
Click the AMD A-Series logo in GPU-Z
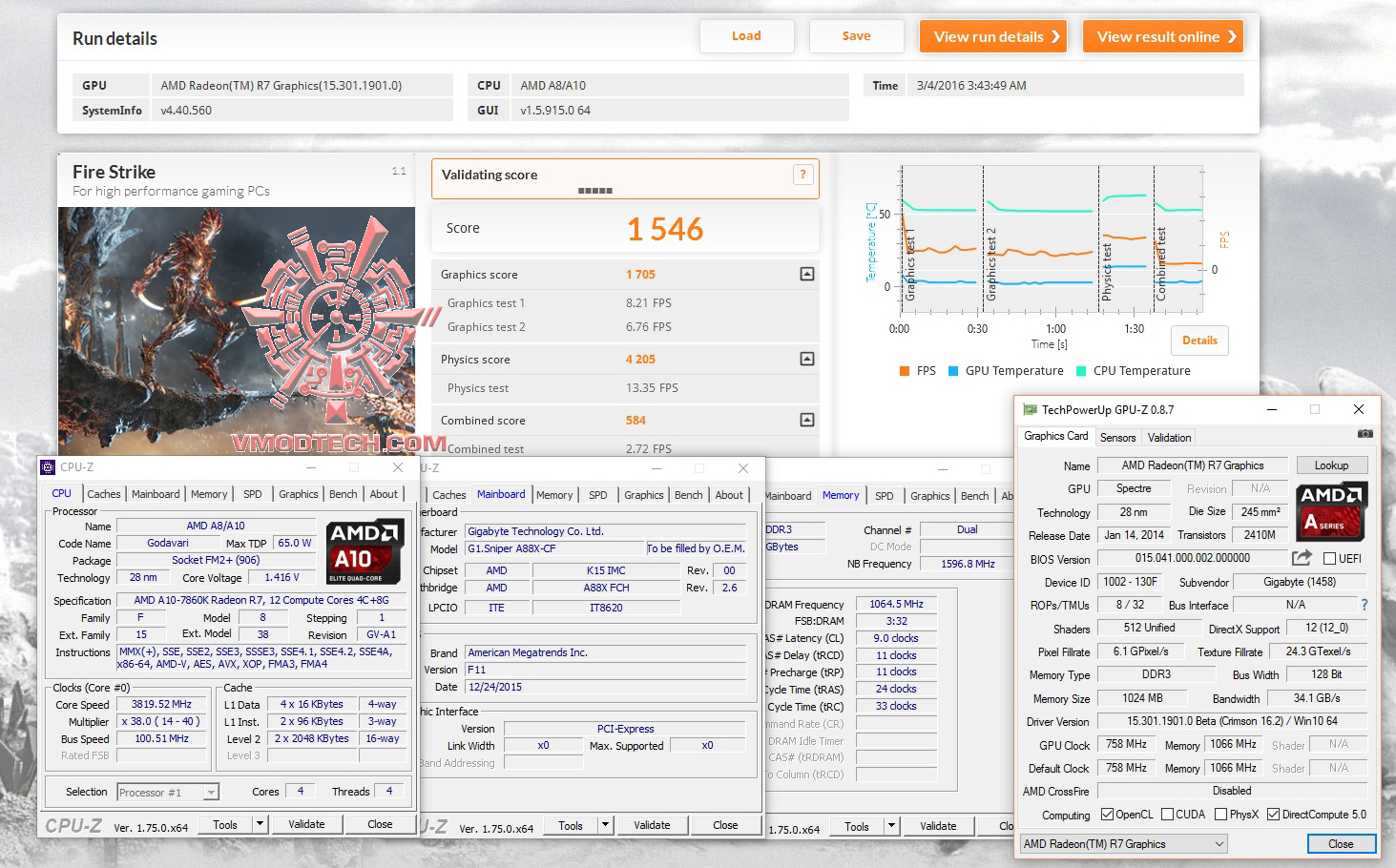point(1332,511)
